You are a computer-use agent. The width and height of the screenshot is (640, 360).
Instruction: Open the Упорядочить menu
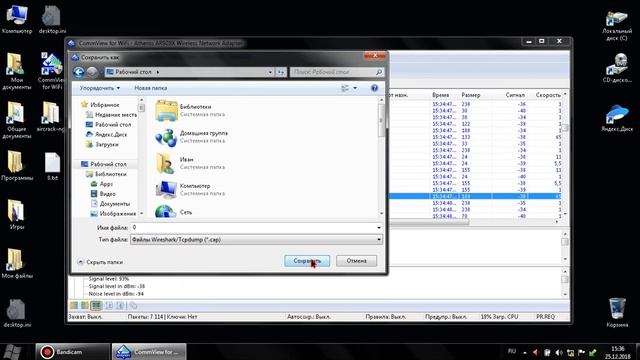[x=100, y=88]
